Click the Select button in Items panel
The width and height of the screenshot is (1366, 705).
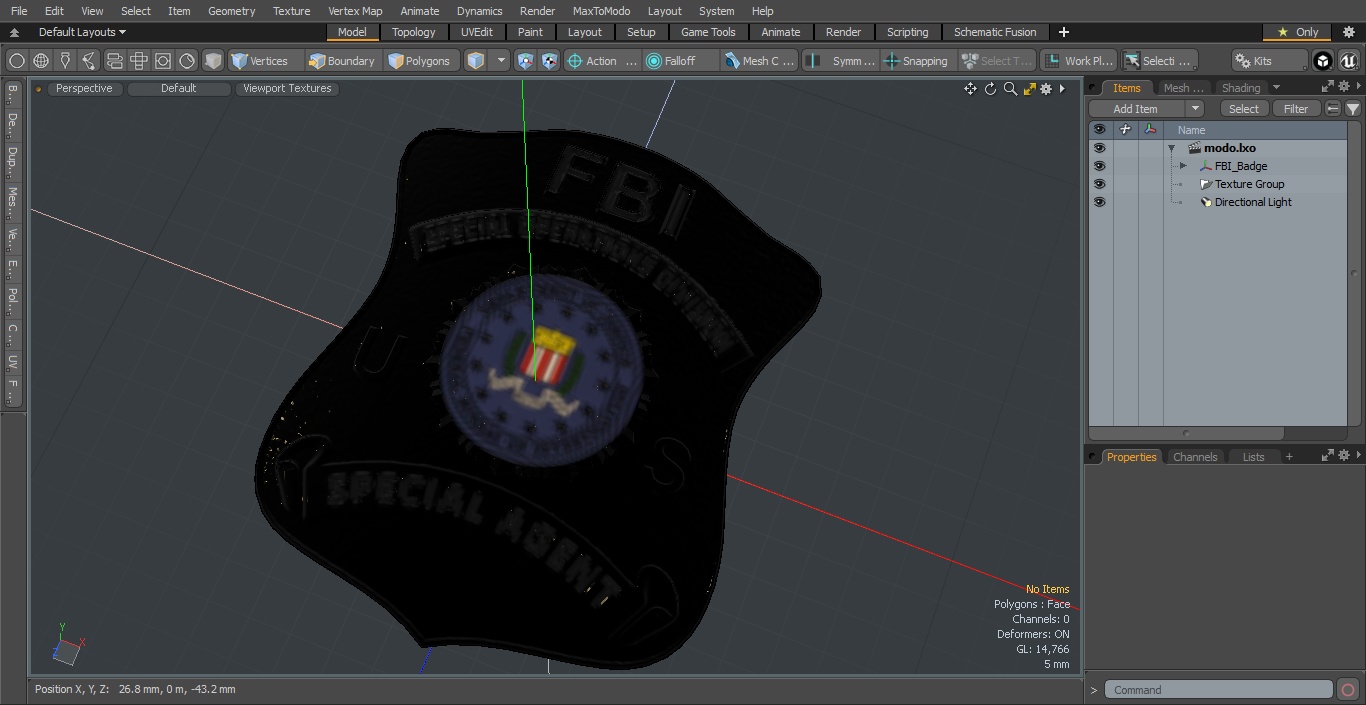pyautogui.click(x=1244, y=109)
